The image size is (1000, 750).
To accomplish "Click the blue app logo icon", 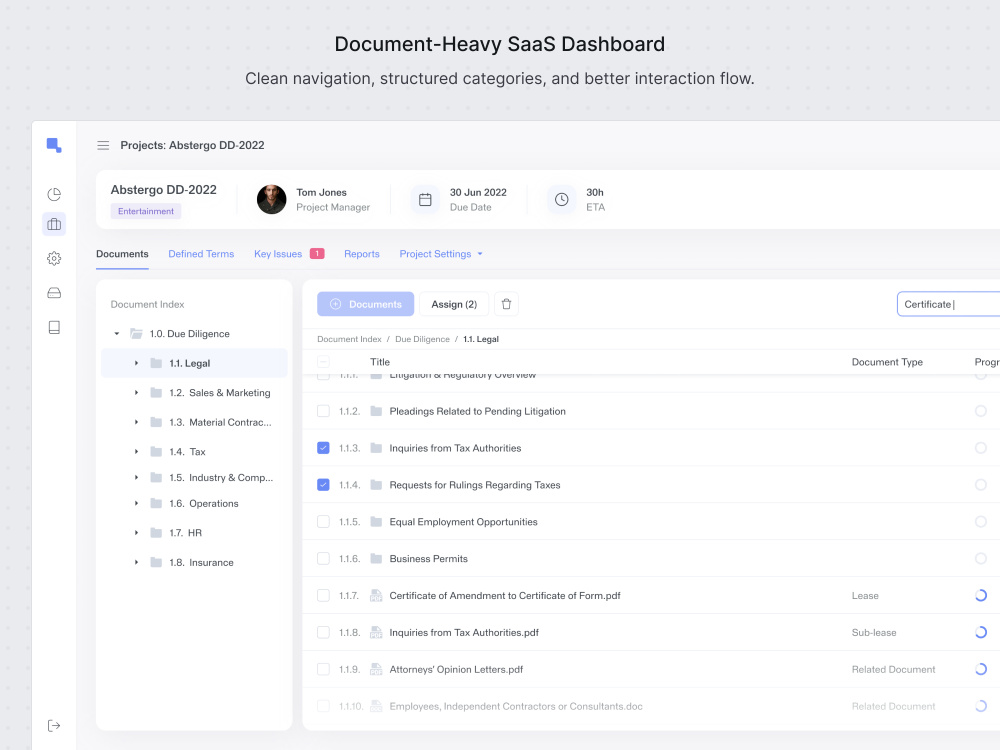I will point(54,145).
